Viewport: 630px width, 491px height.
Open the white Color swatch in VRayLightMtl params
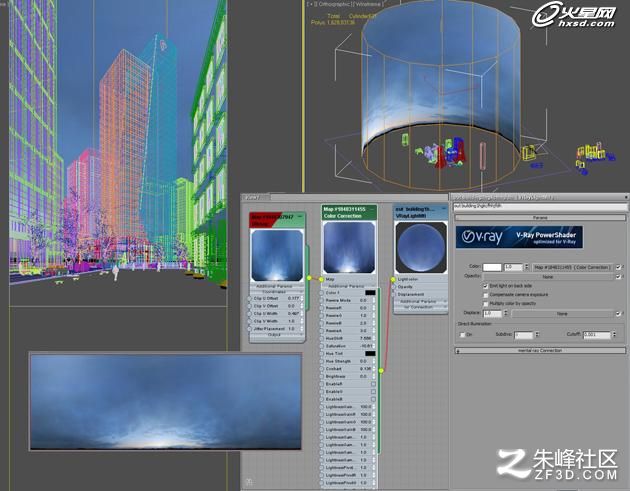492,267
